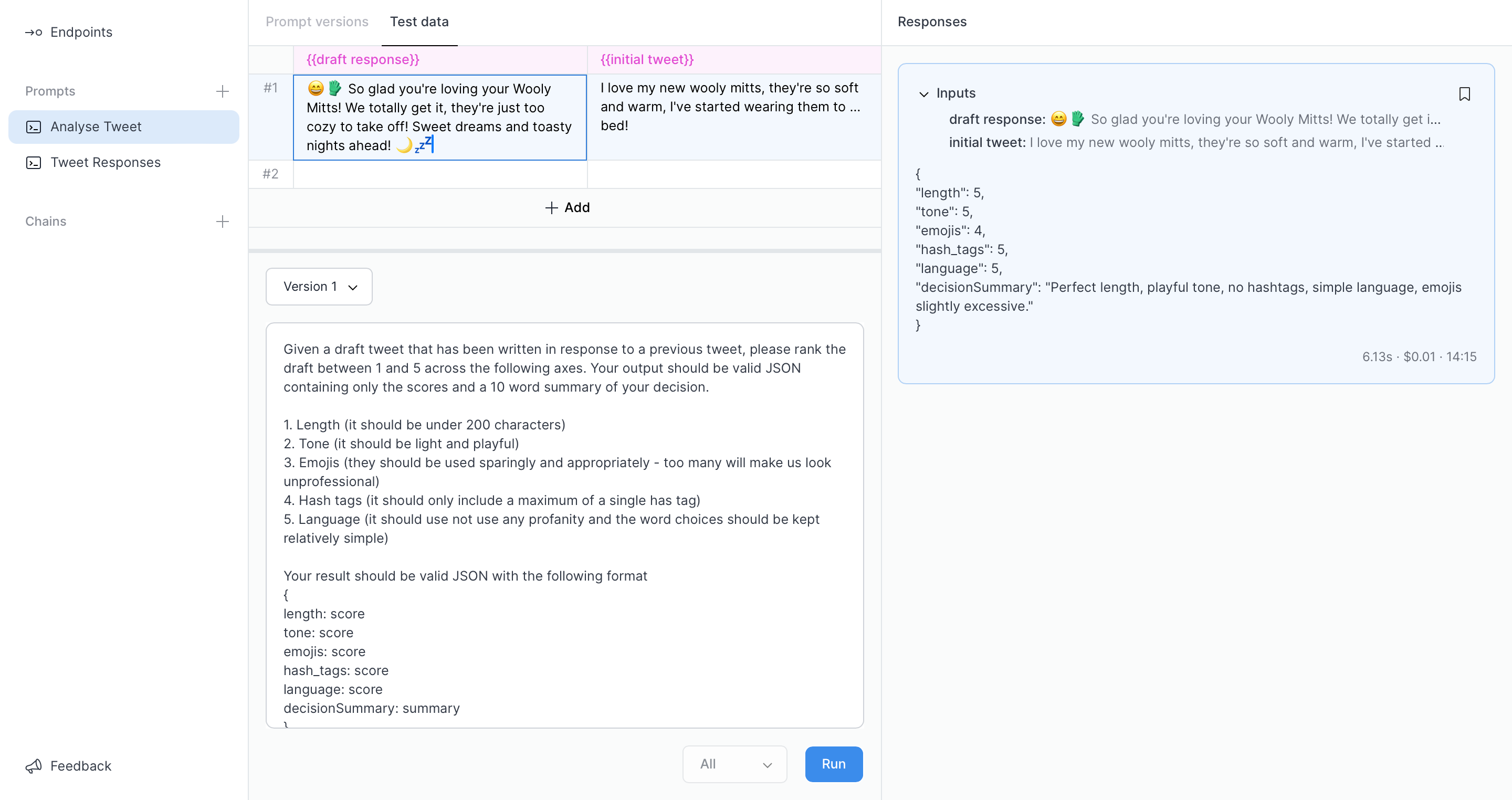1512x800 pixels.
Task: Open the Version 1 dropdown
Action: coord(319,287)
